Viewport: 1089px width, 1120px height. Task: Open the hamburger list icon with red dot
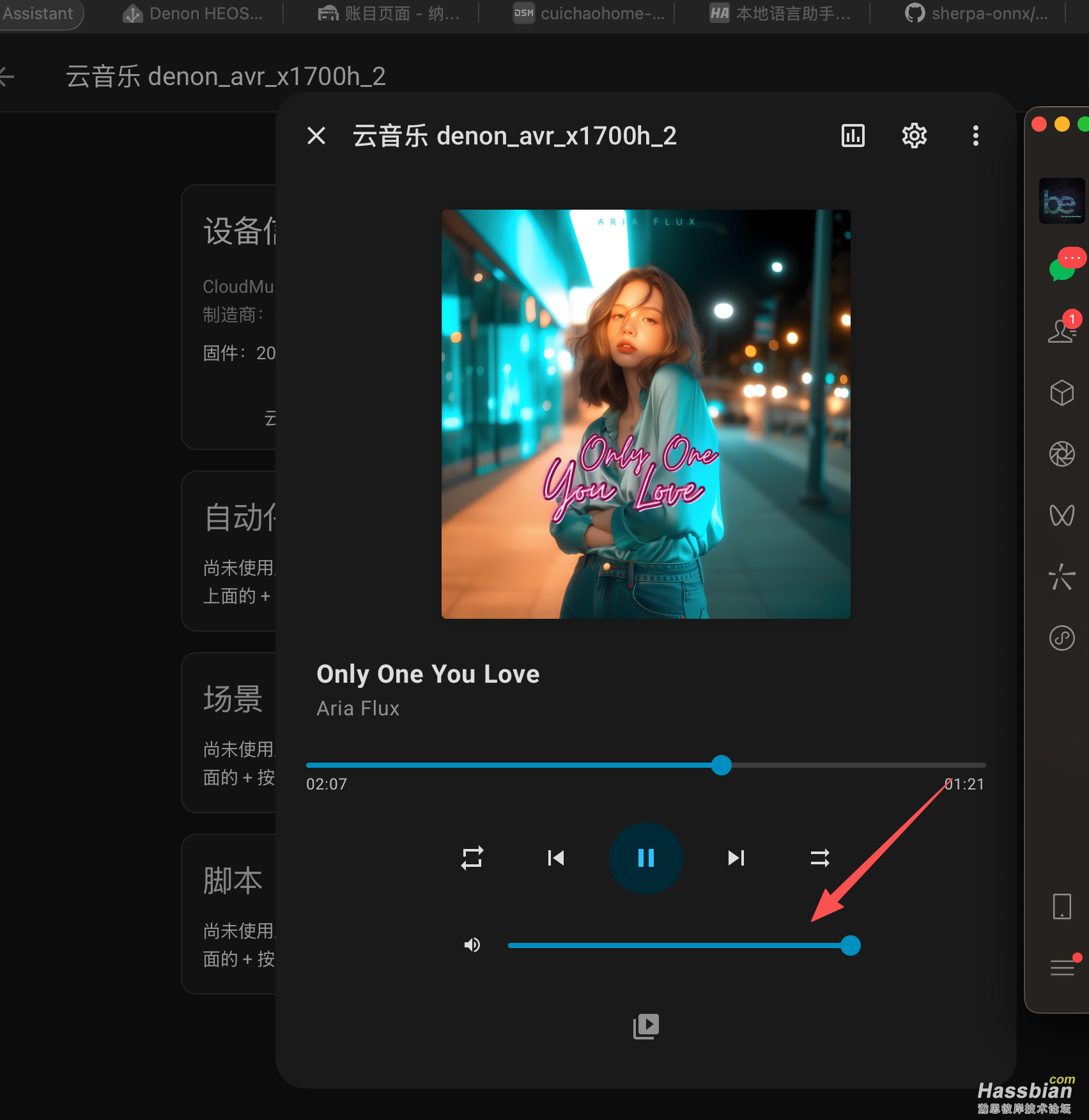click(1062, 967)
